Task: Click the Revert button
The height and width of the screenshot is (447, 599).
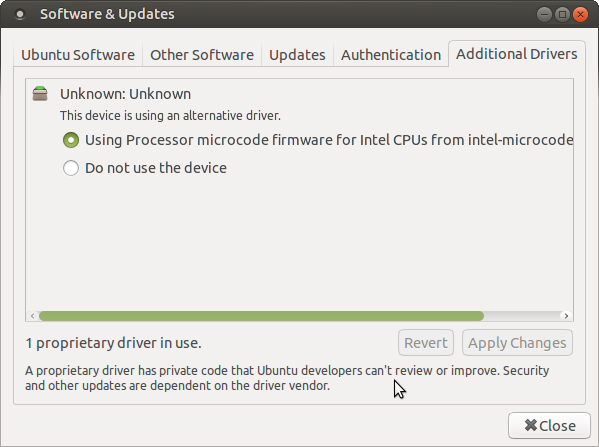Action: coord(426,343)
